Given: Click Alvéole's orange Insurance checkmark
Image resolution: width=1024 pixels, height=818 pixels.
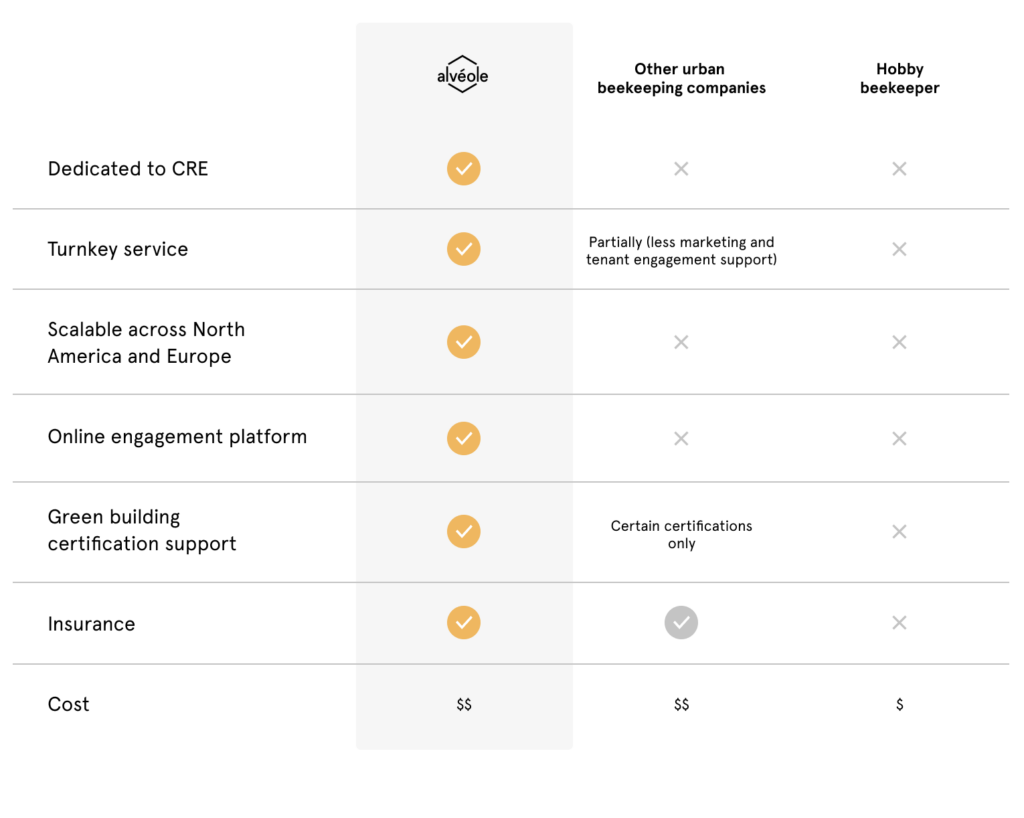Looking at the screenshot, I should pyautogui.click(x=464, y=622).
